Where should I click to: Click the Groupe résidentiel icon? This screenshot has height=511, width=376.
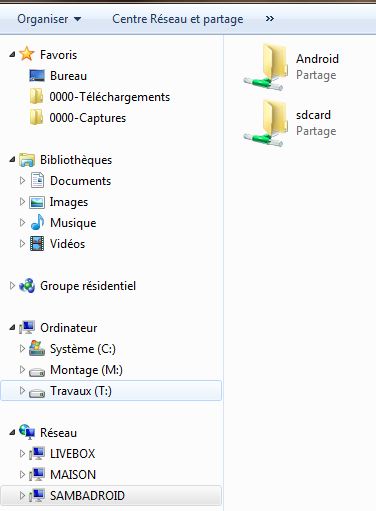point(27,286)
